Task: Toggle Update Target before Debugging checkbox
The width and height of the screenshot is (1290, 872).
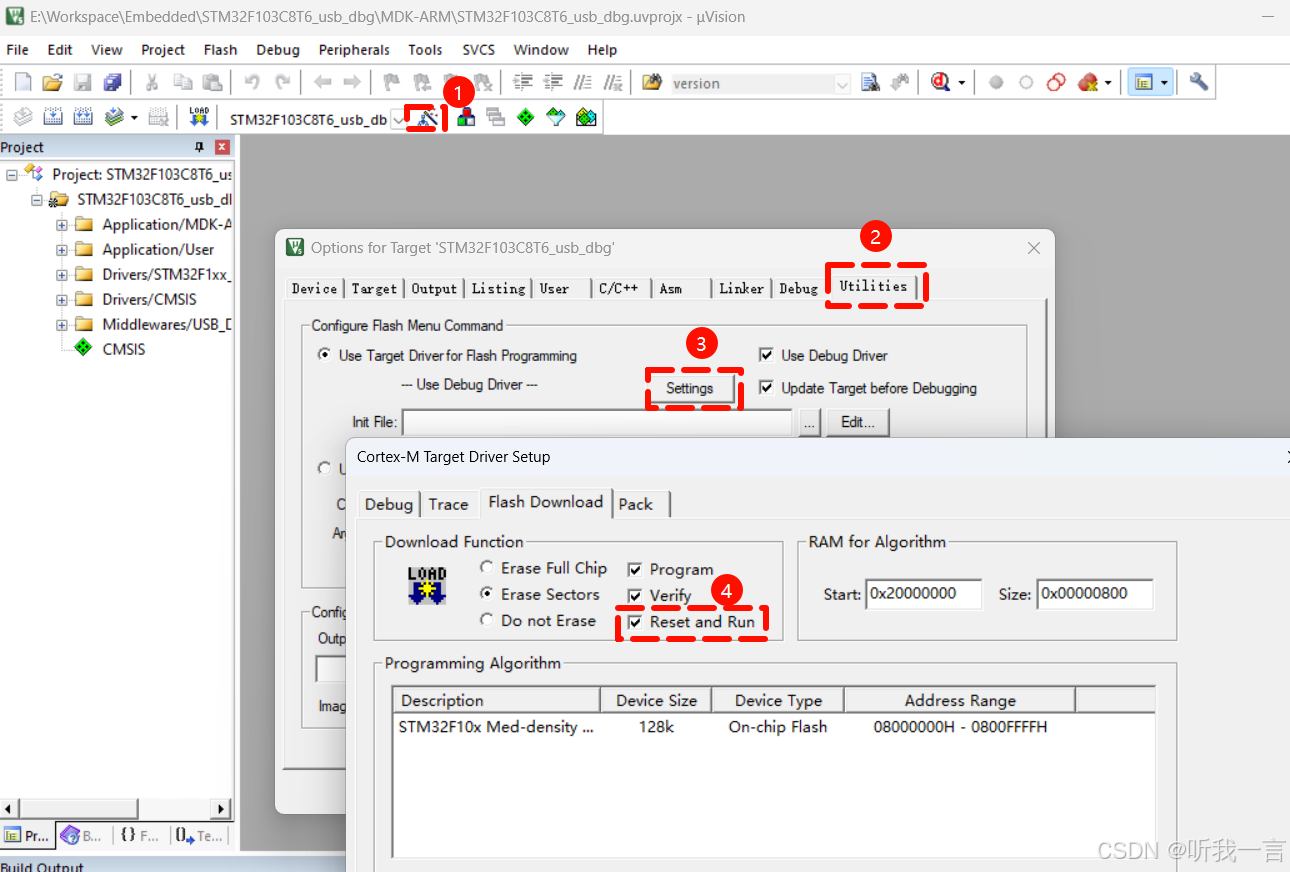Action: (766, 388)
